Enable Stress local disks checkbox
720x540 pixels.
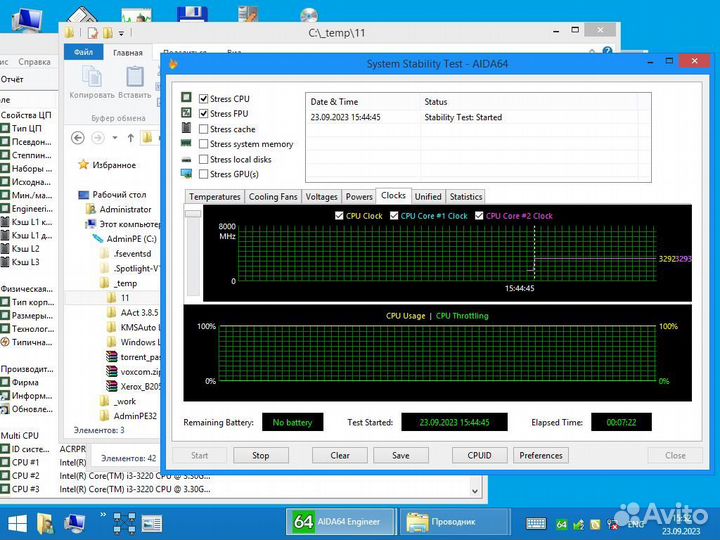click(203, 159)
